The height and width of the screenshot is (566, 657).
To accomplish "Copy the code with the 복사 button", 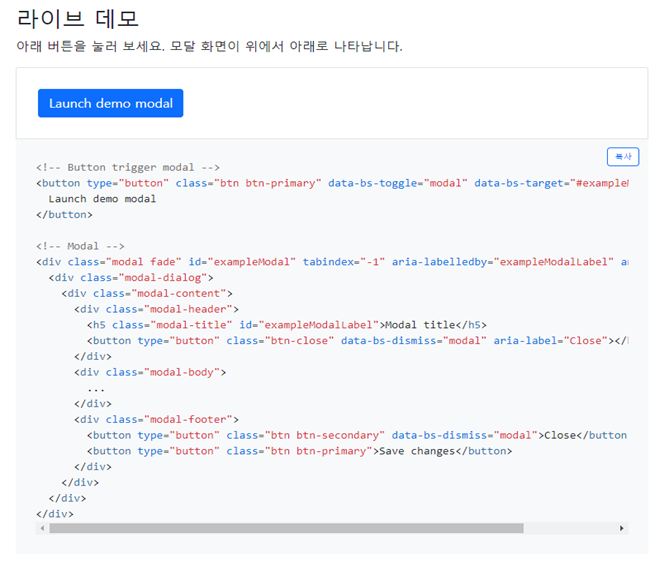I will tap(623, 157).
